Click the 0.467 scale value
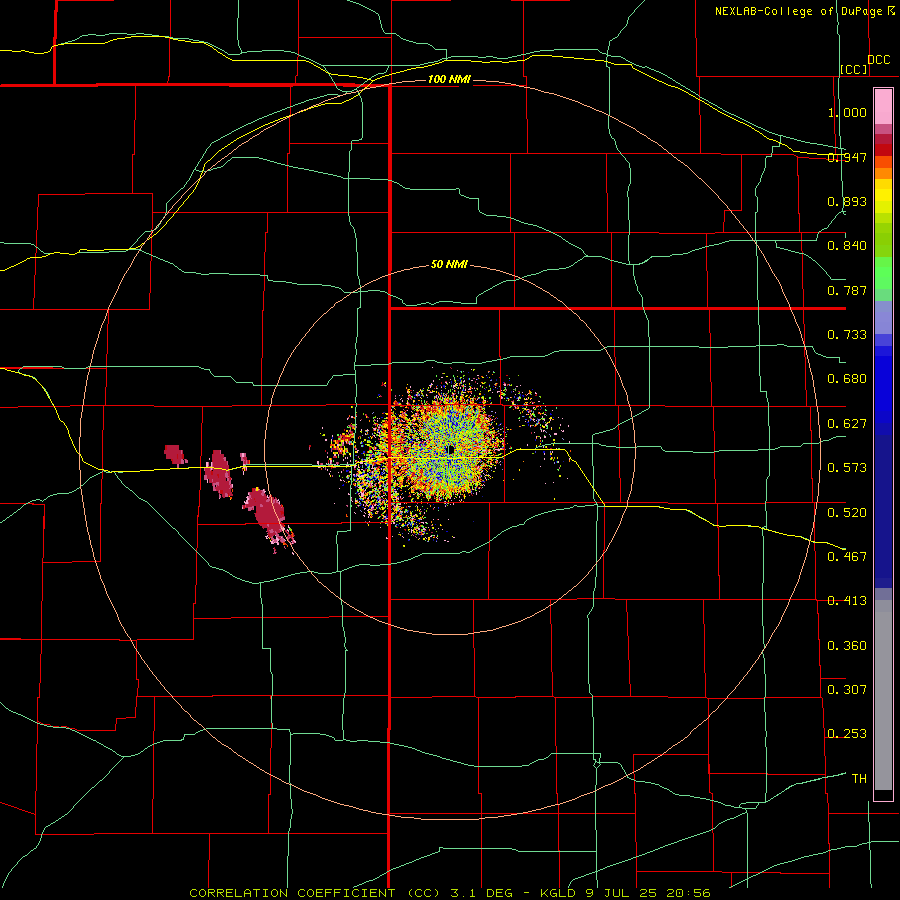 coord(847,557)
